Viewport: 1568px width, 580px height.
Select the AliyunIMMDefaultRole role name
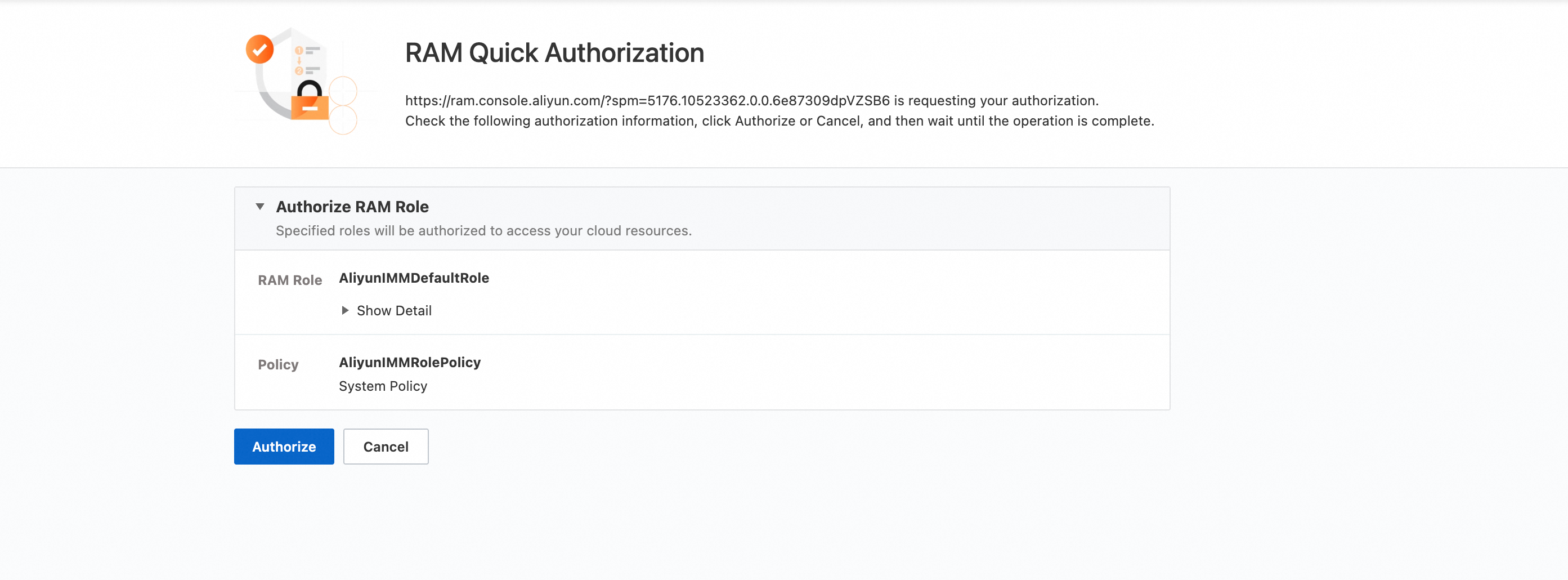tap(413, 277)
